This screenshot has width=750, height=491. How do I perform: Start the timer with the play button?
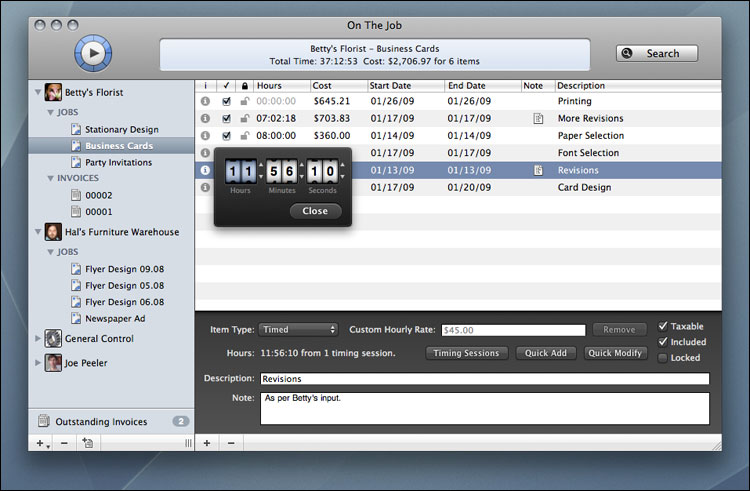[x=93, y=52]
